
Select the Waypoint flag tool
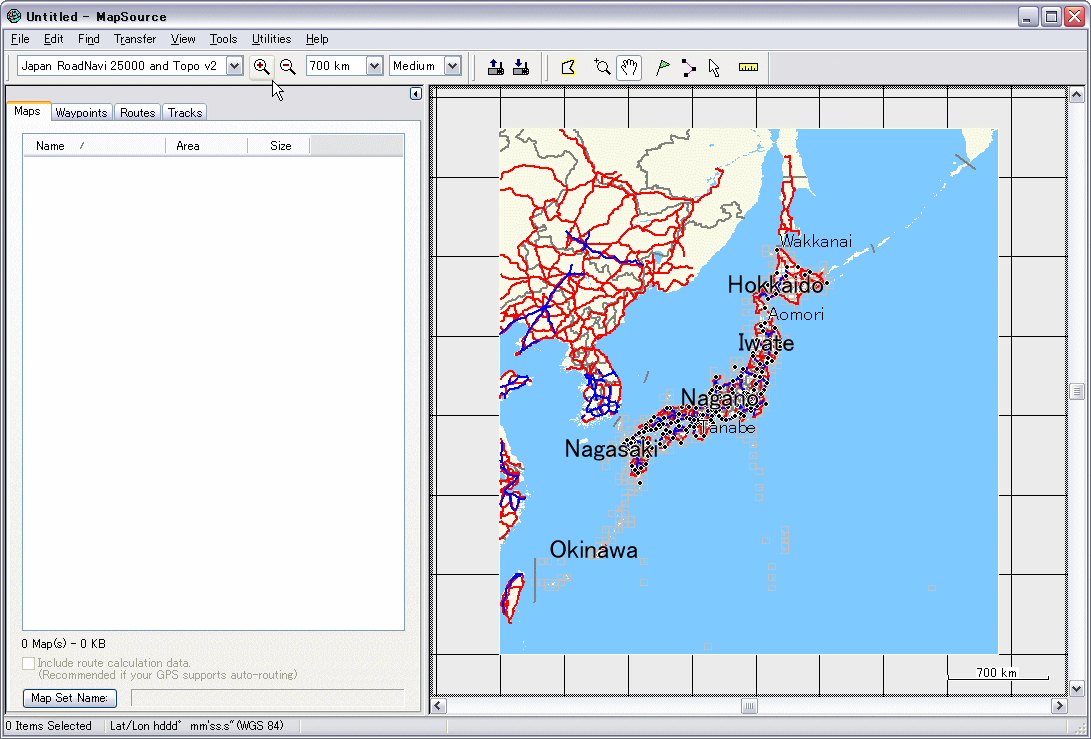point(662,67)
